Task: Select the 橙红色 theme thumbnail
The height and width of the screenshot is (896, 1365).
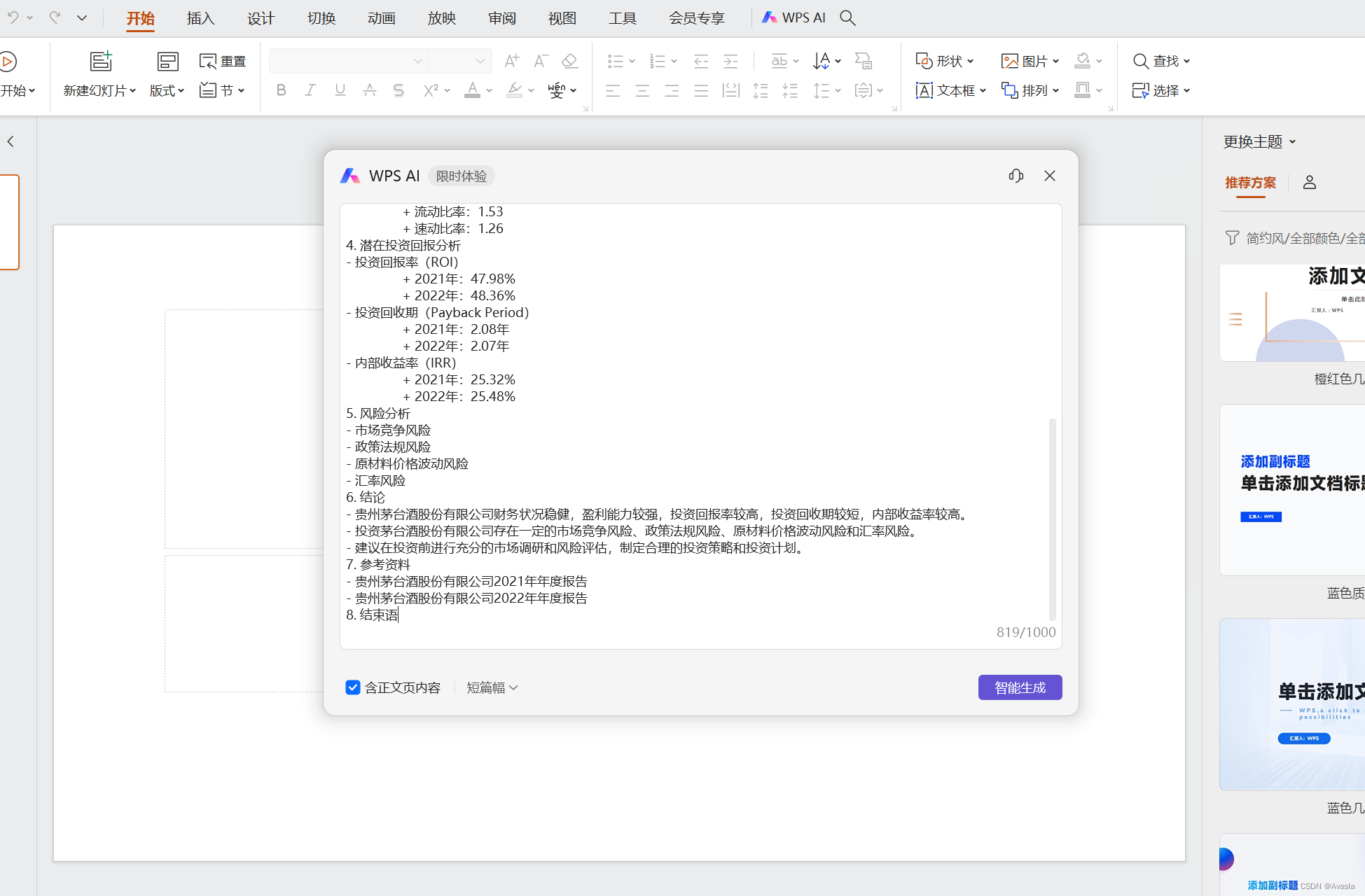Action: (1292, 313)
